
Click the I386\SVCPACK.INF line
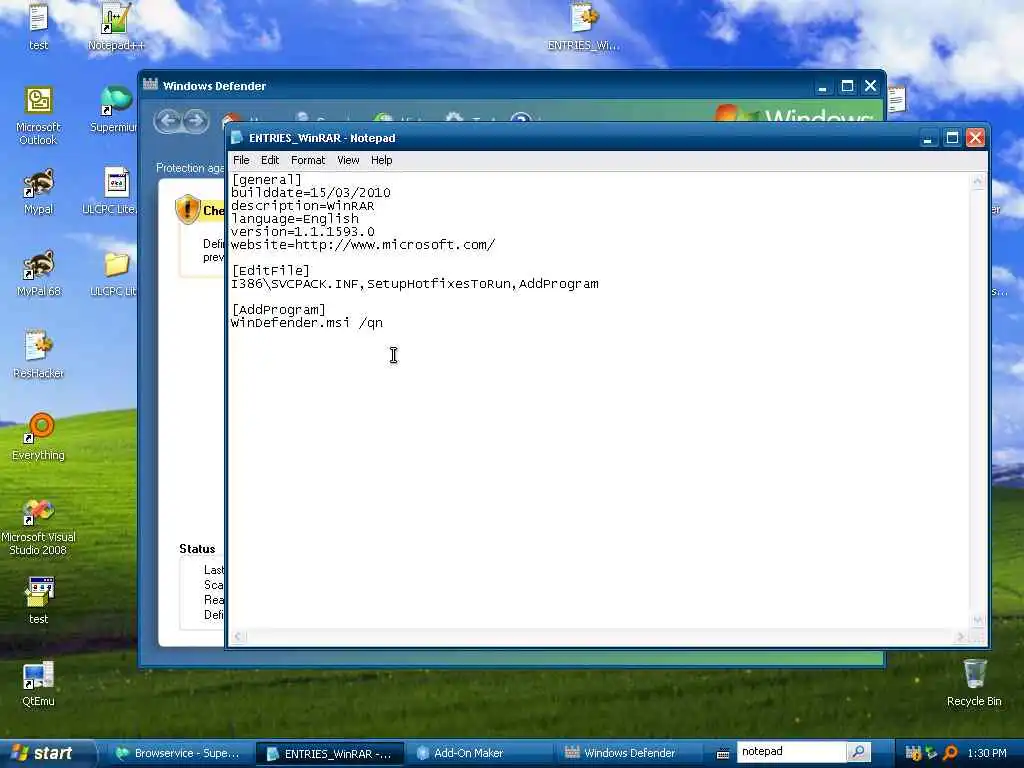tap(415, 283)
